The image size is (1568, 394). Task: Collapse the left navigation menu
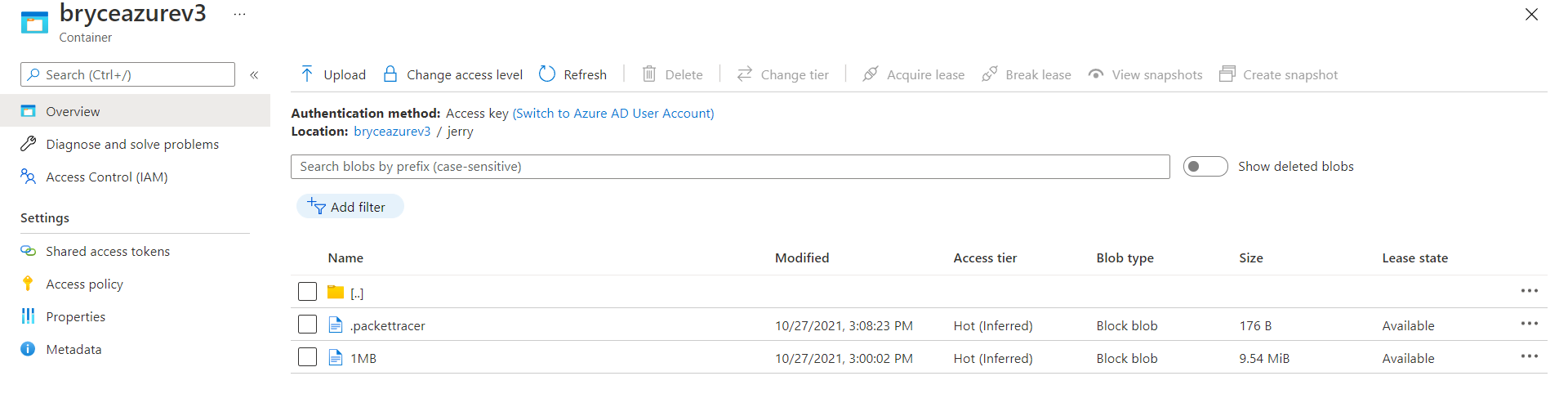point(254,74)
